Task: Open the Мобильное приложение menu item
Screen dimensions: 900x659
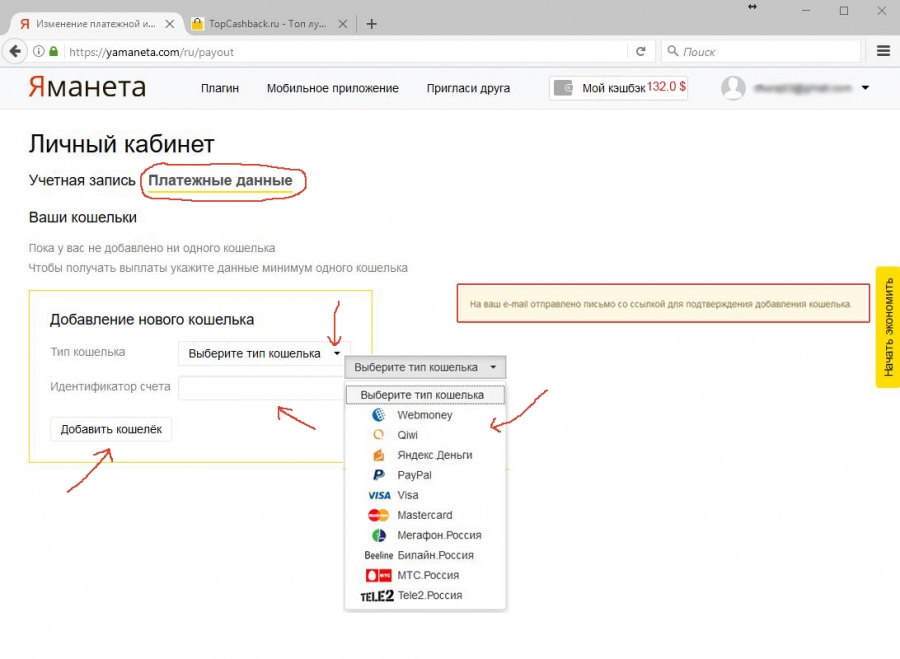Action: (x=333, y=88)
